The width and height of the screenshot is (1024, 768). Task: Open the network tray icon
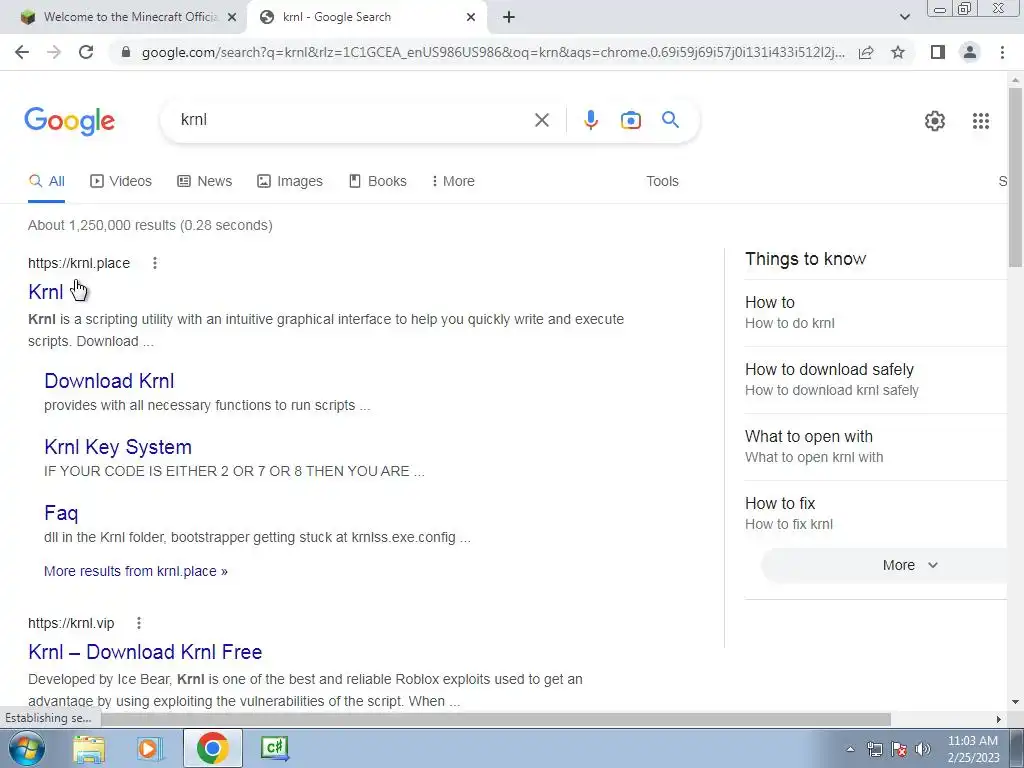coord(875,749)
